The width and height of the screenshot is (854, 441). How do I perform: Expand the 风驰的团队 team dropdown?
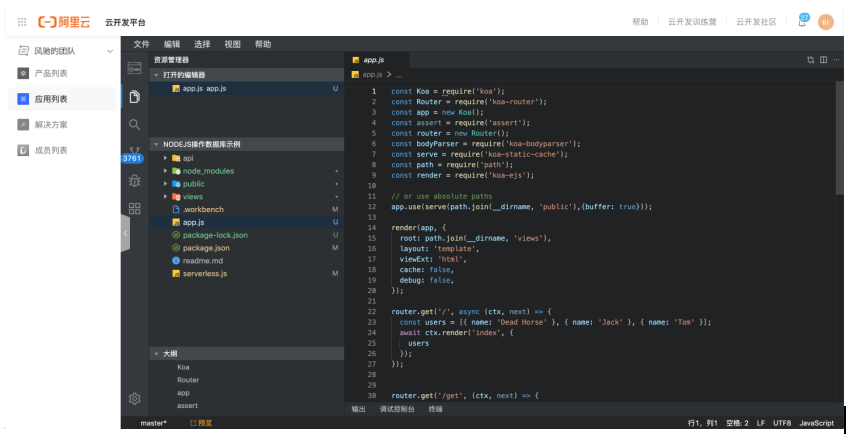pyautogui.click(x=110, y=51)
